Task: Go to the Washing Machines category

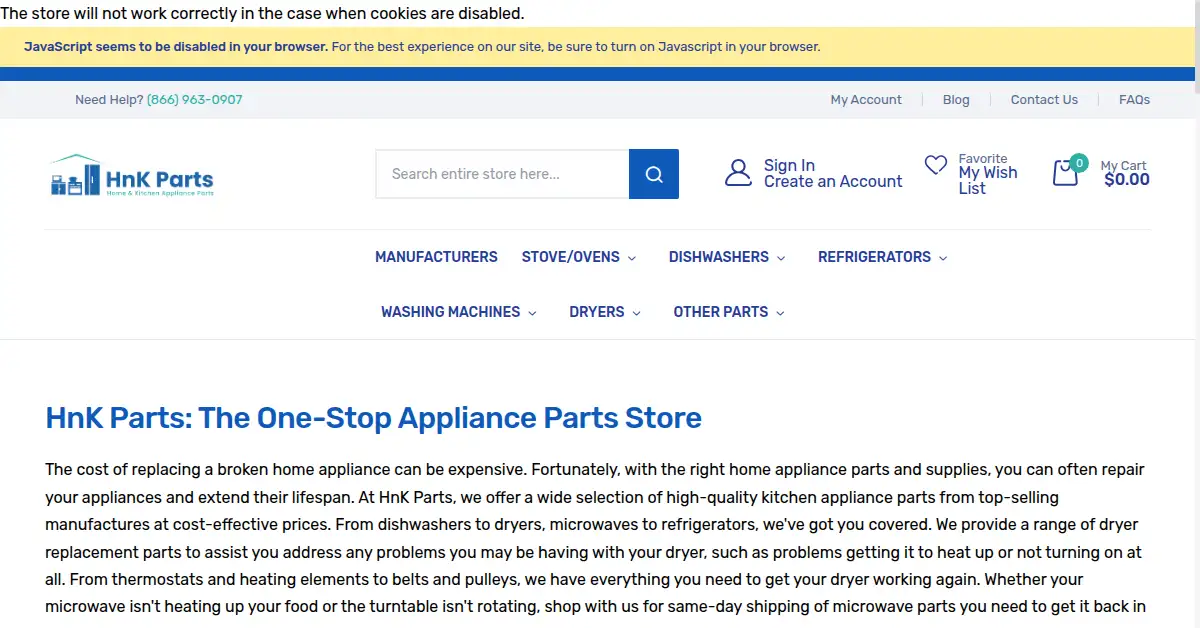Action: (450, 312)
